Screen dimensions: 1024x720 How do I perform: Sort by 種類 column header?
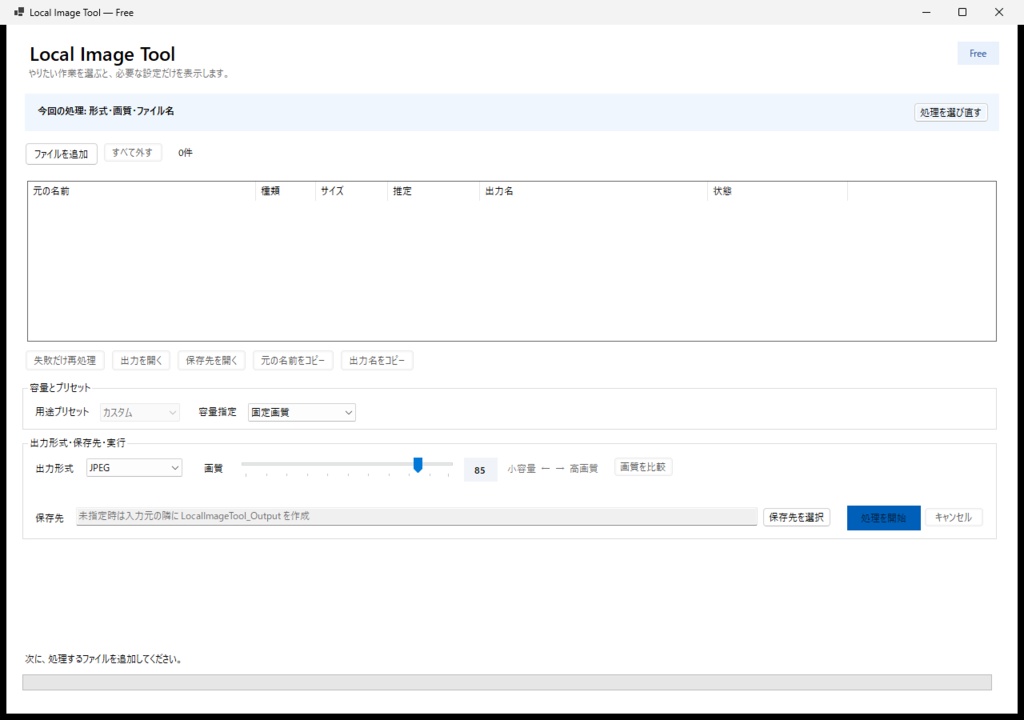tap(285, 191)
